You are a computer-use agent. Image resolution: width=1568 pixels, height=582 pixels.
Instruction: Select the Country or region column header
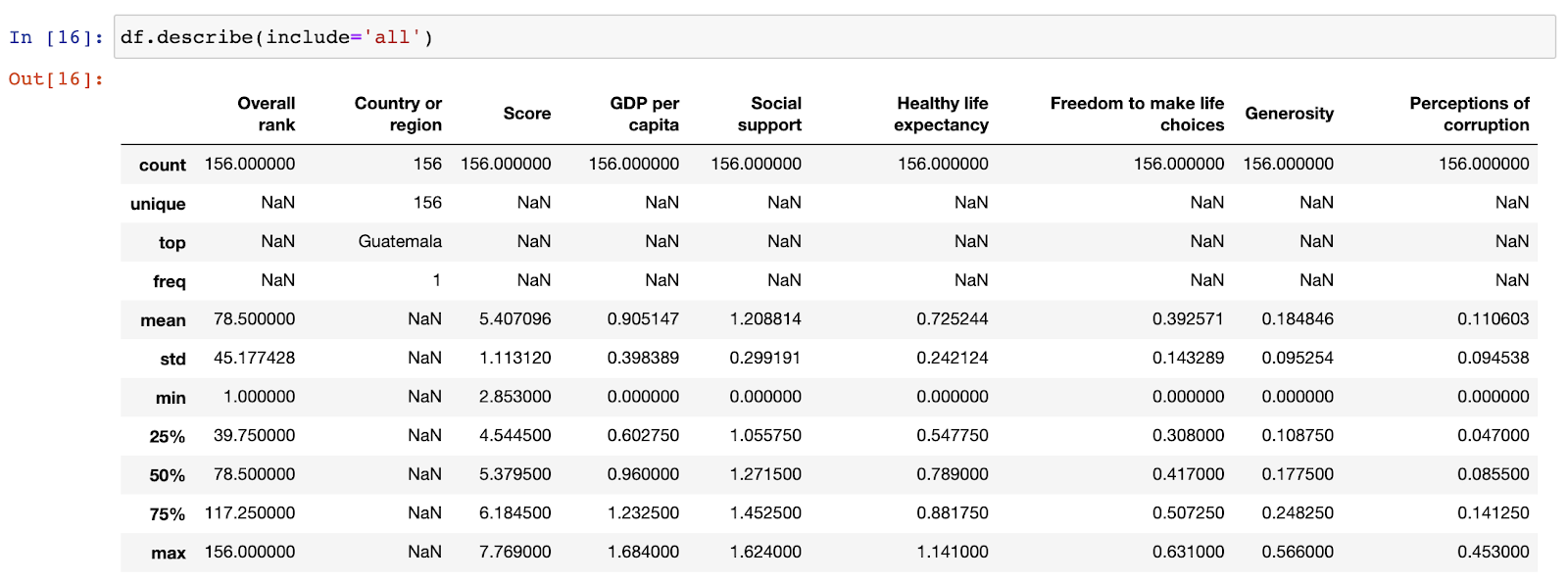point(398,114)
